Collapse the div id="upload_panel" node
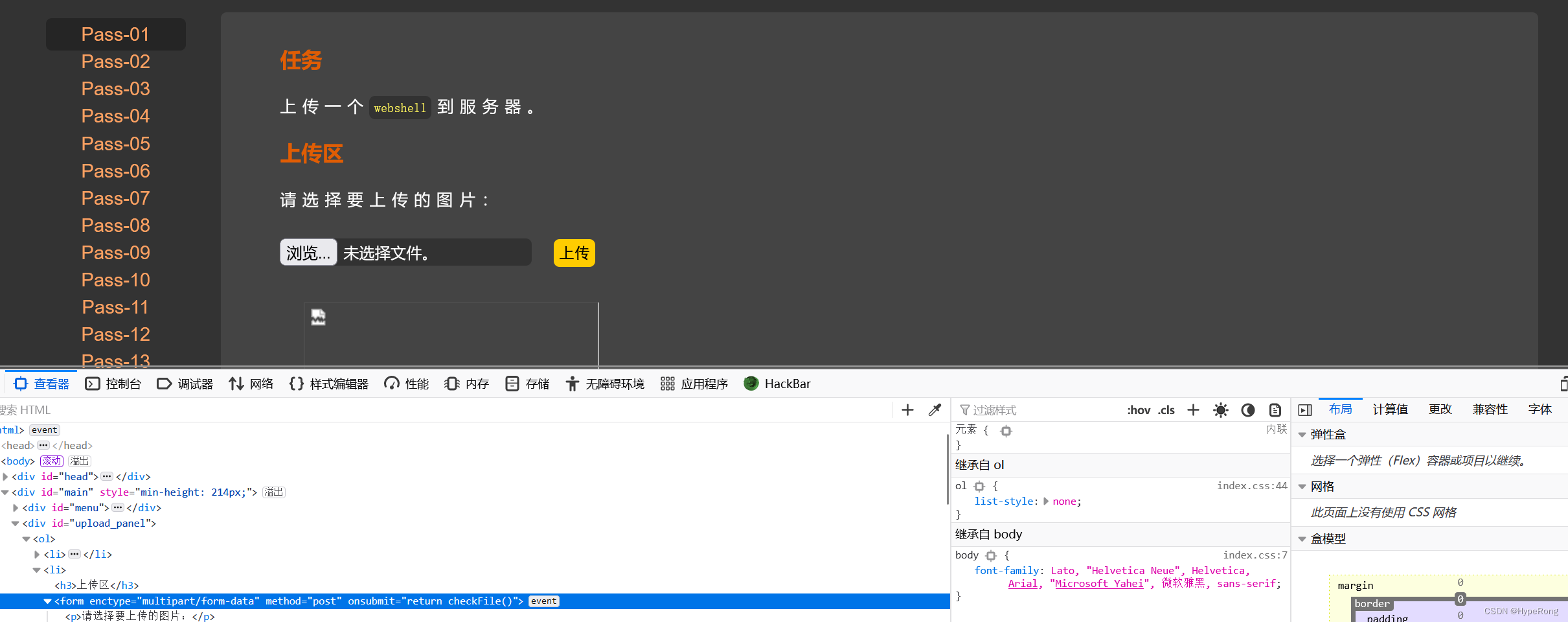This screenshot has width=1568, height=622. [x=16, y=524]
